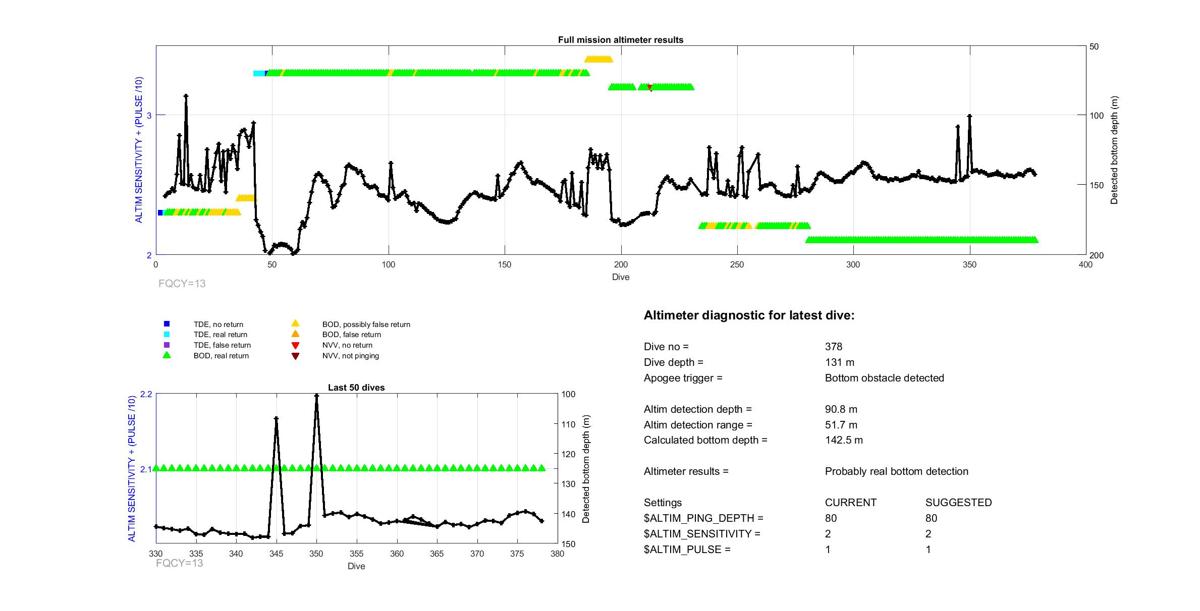The height and width of the screenshot is (611, 1200).
Task: Select the 'TDE, real return' legend label
Action: pyautogui.click(x=220, y=335)
